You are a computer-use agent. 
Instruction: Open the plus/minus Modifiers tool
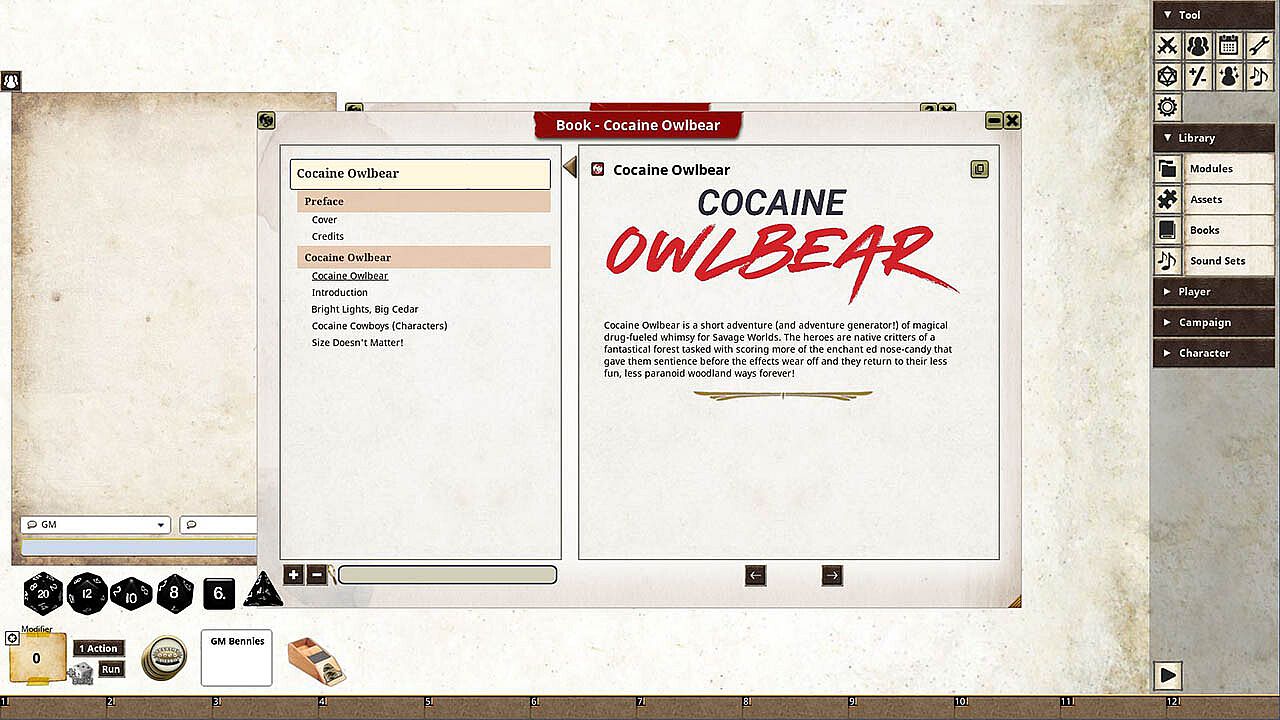point(1198,76)
